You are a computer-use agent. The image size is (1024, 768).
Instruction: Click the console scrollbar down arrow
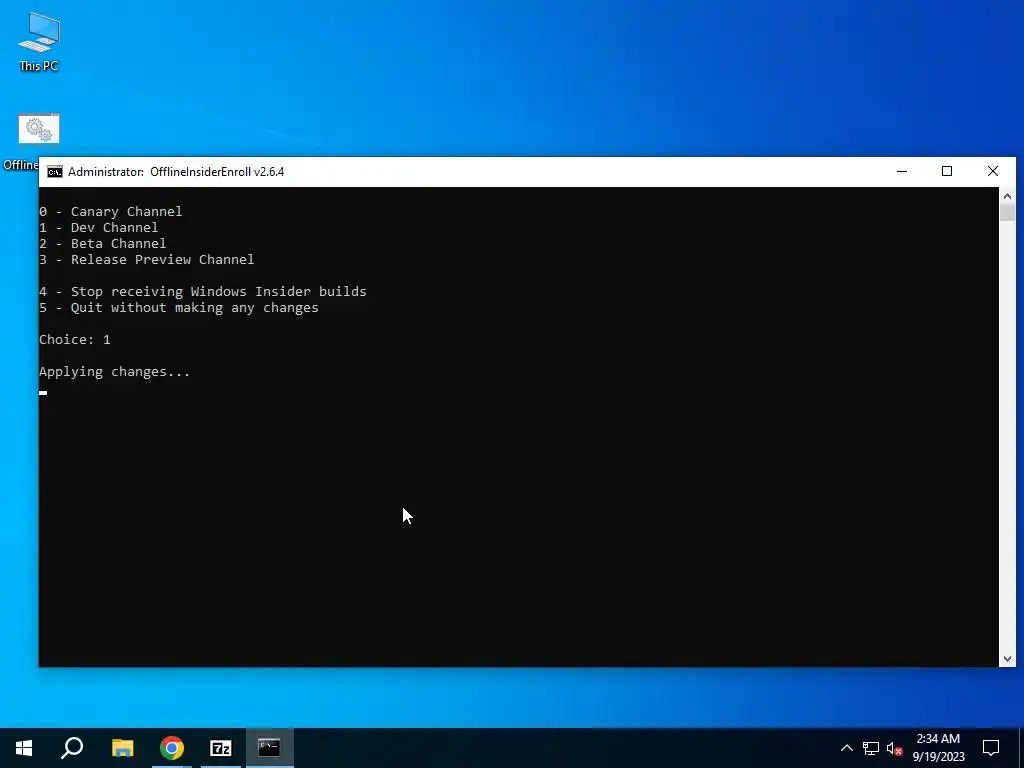click(1007, 659)
